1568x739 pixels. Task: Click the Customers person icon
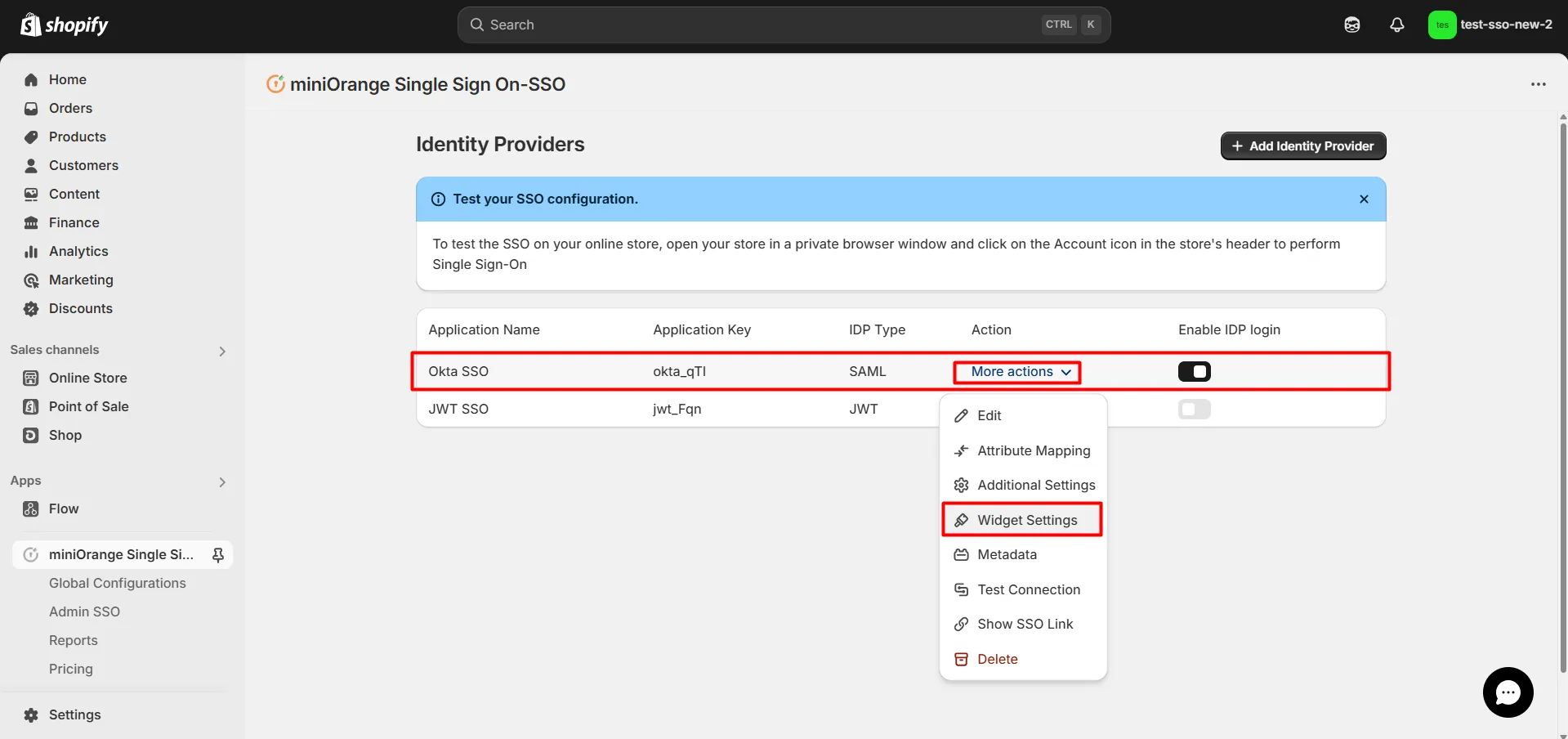click(x=31, y=165)
